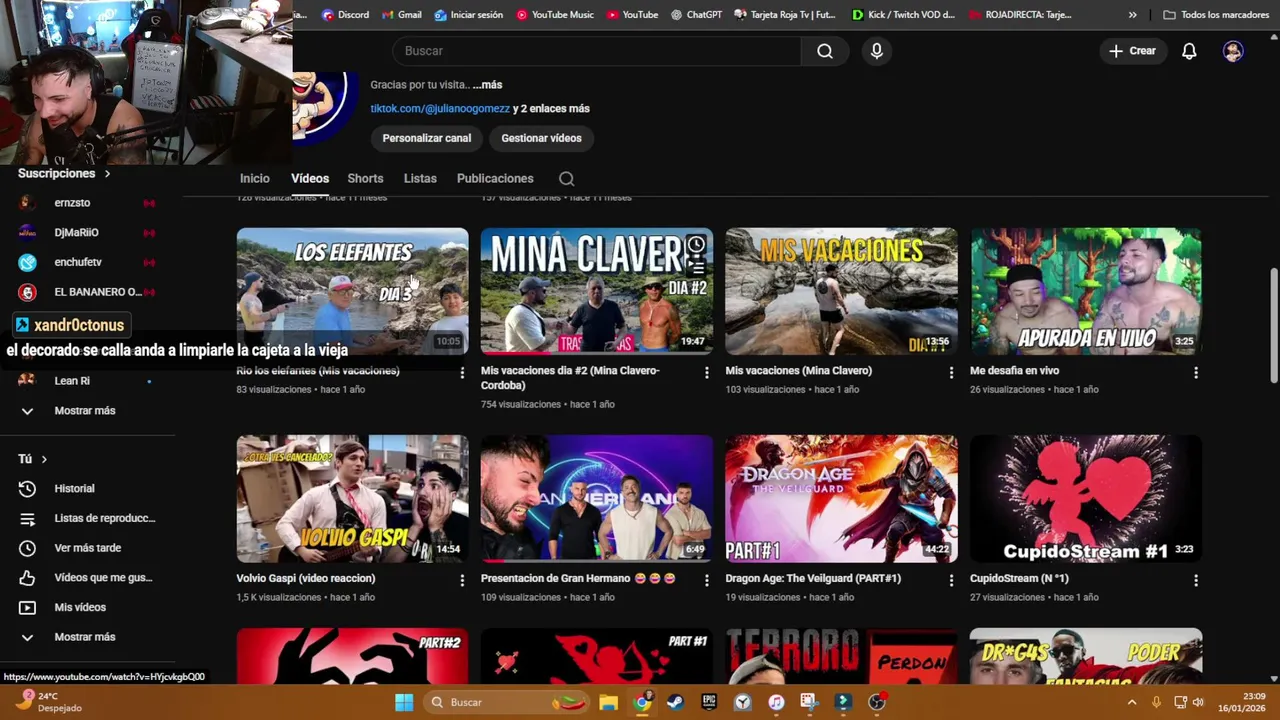The image size is (1280, 720).
Task: Open options menu for Mis vacaciones día #2
Action: (x=706, y=373)
